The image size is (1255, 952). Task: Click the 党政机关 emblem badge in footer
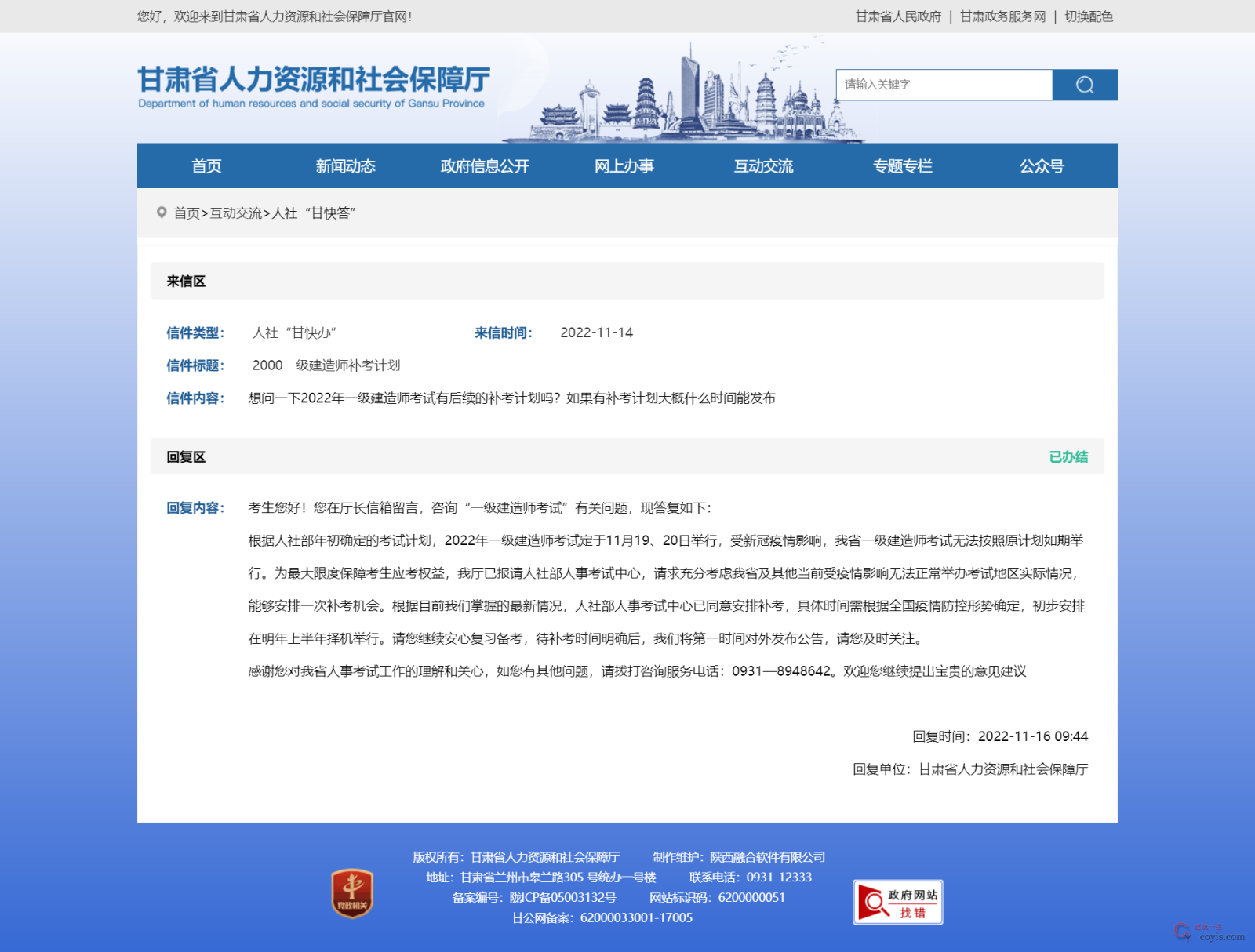(351, 891)
